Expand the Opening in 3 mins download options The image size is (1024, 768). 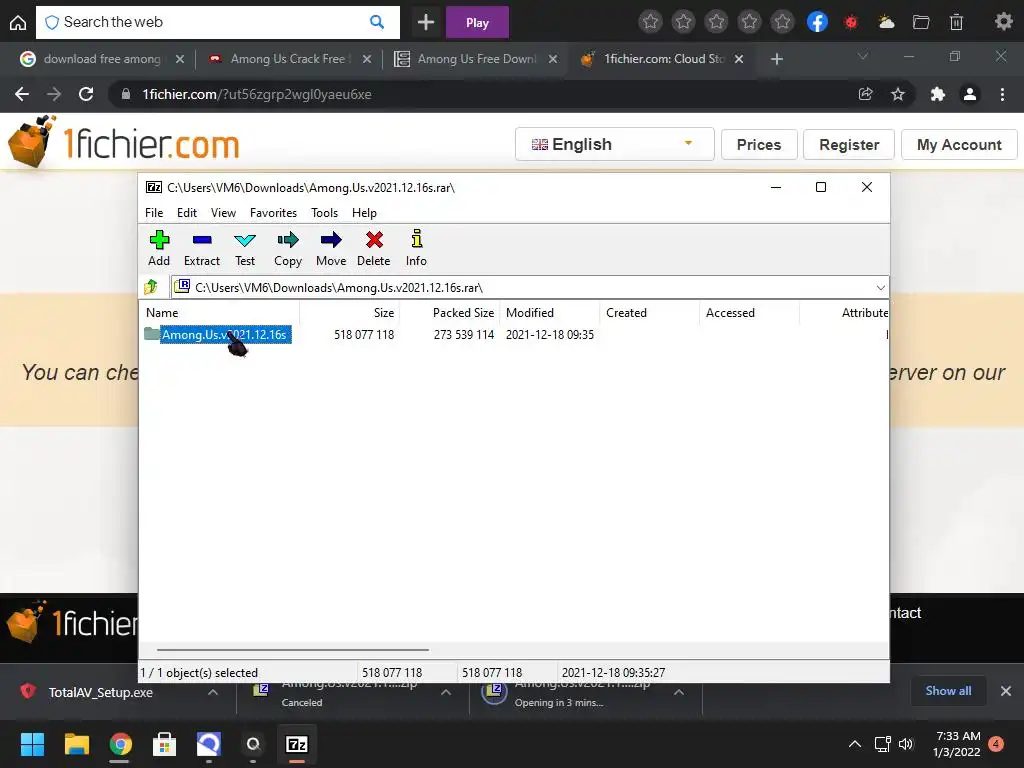pyautogui.click(x=679, y=692)
